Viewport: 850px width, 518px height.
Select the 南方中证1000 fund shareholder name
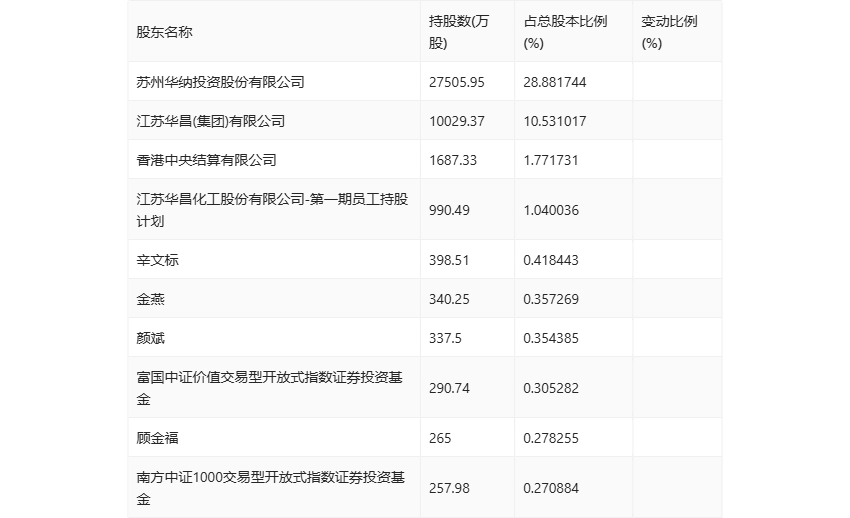click(x=271, y=488)
